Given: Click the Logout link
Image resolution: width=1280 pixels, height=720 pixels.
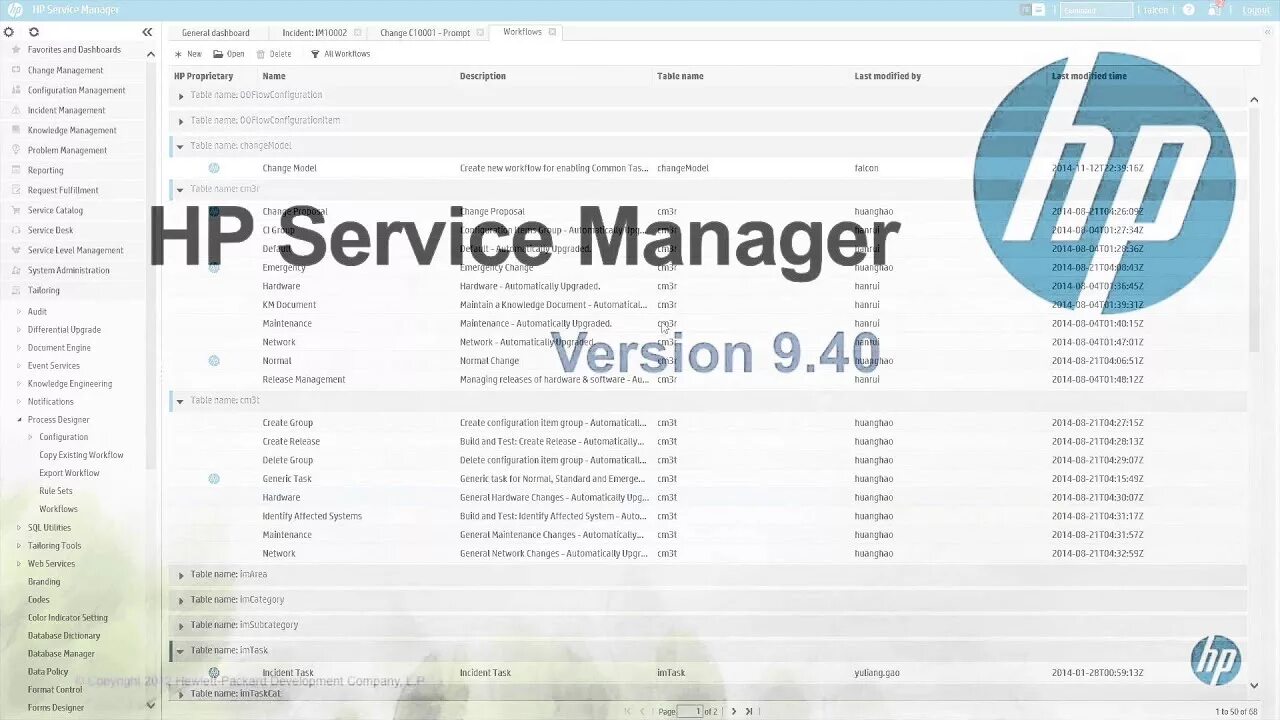Looking at the screenshot, I should pyautogui.click(x=1256, y=10).
